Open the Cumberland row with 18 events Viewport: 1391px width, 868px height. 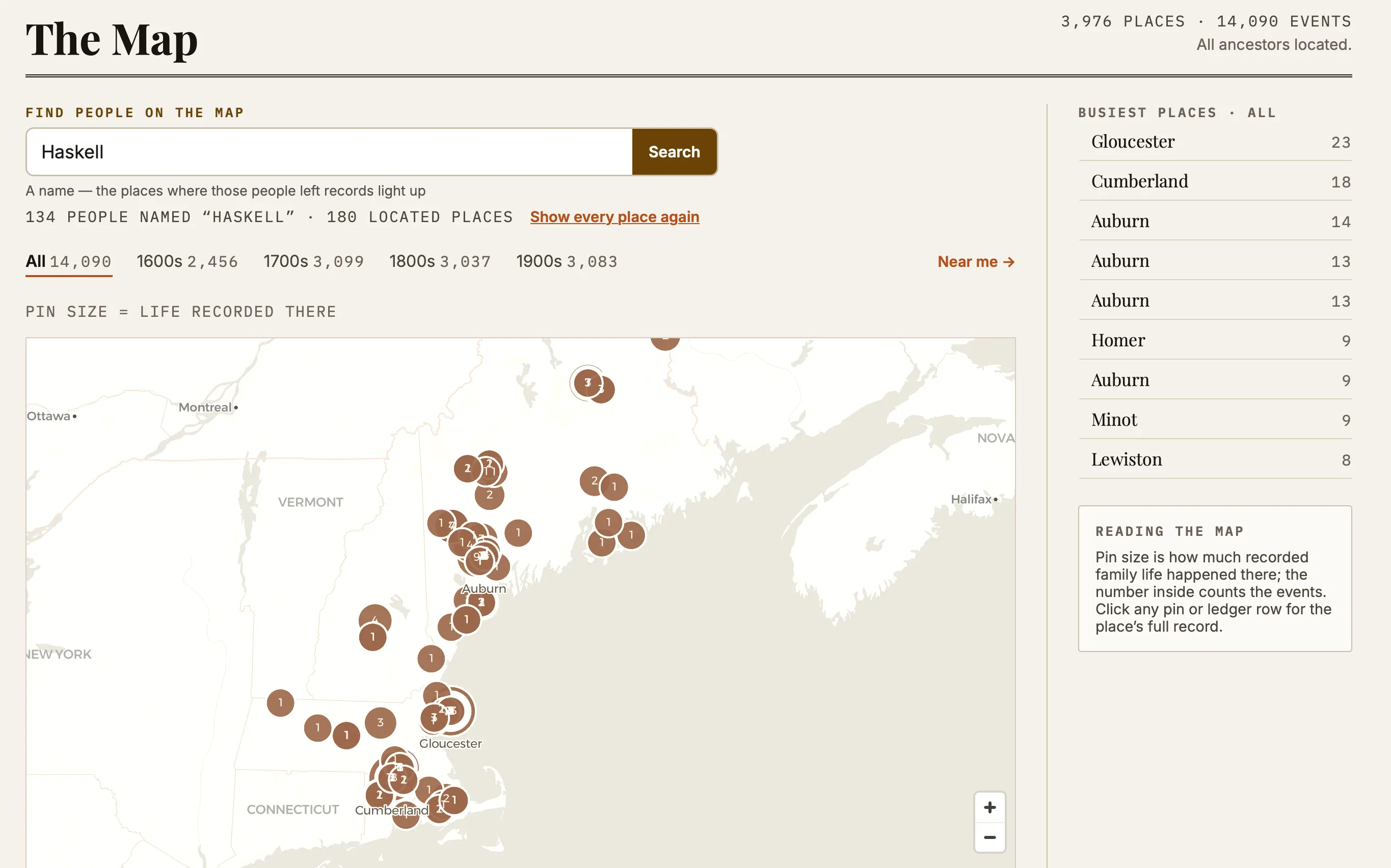coord(1215,181)
